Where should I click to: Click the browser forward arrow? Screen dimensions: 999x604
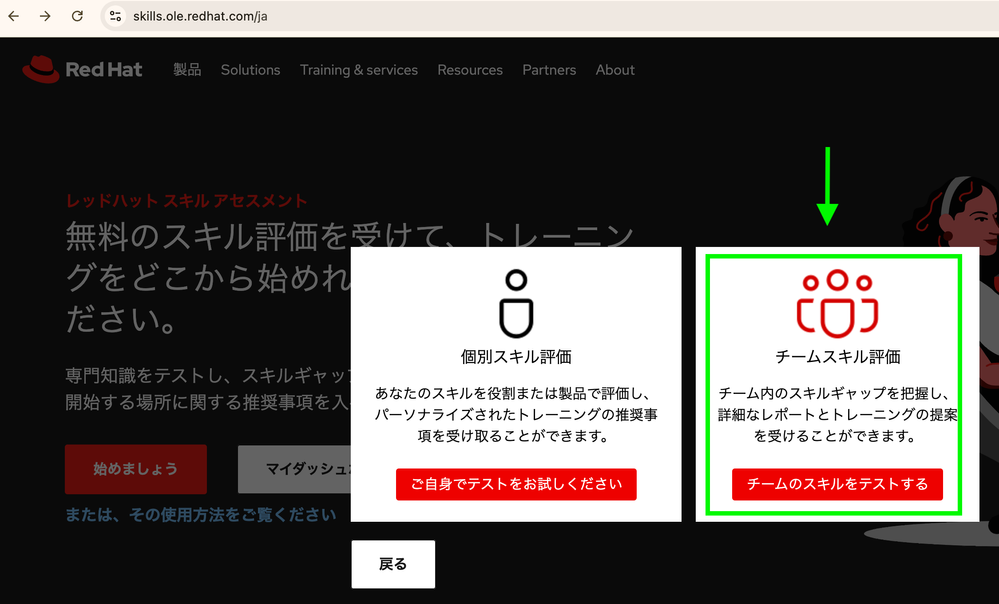(x=46, y=16)
